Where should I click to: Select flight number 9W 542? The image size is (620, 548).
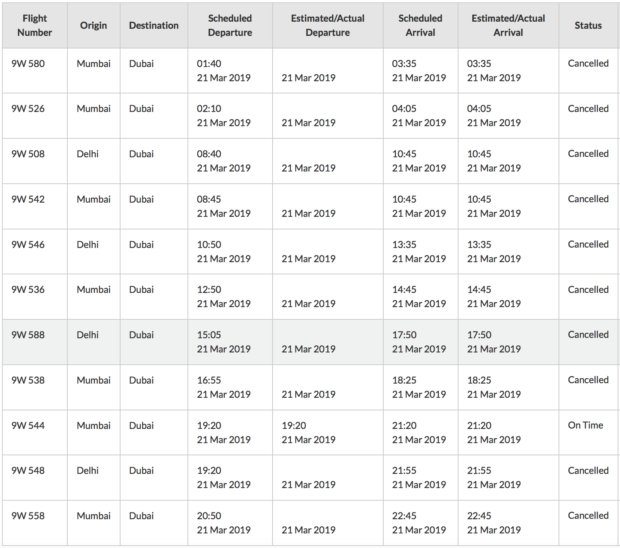(x=28, y=199)
